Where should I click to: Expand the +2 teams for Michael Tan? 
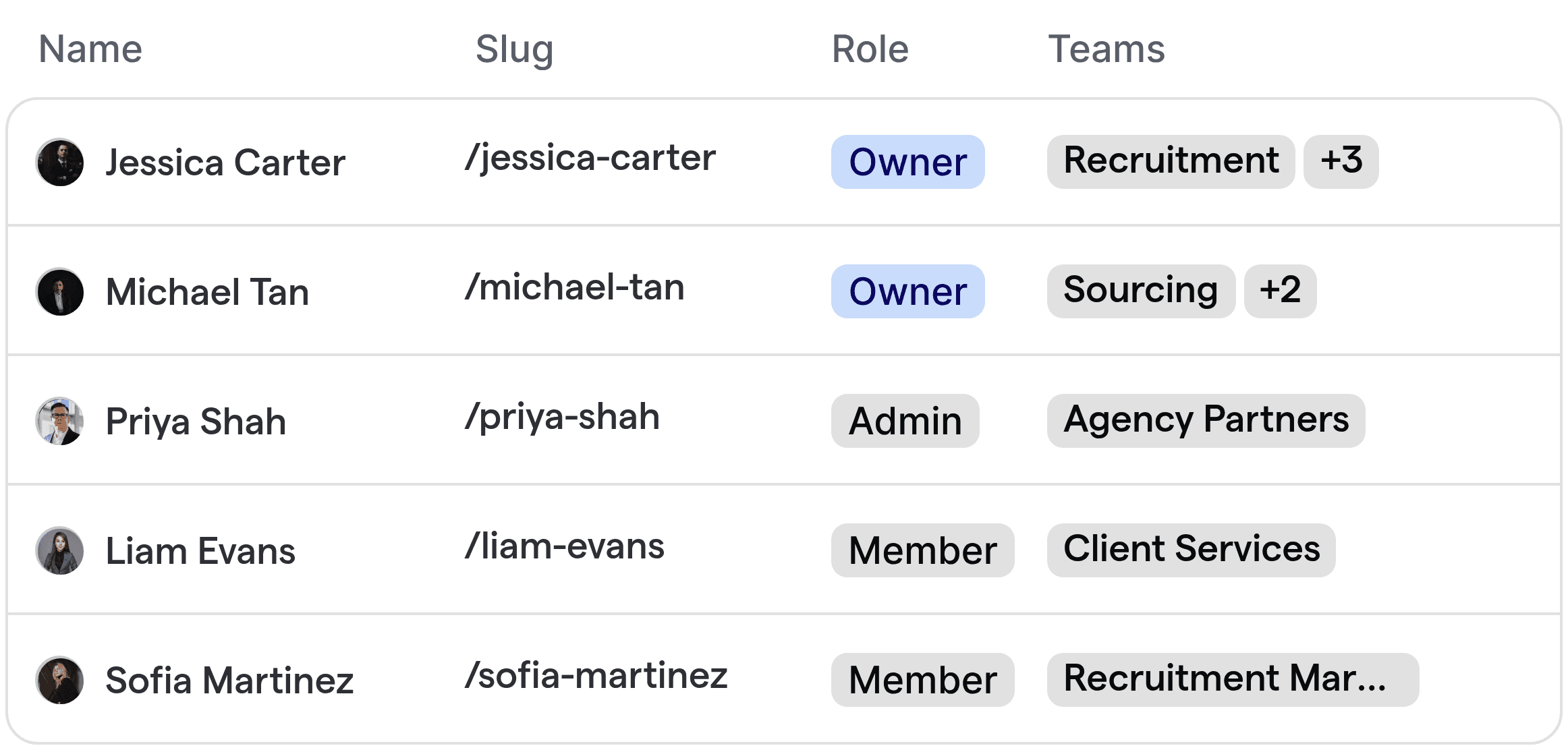pyautogui.click(x=1280, y=291)
